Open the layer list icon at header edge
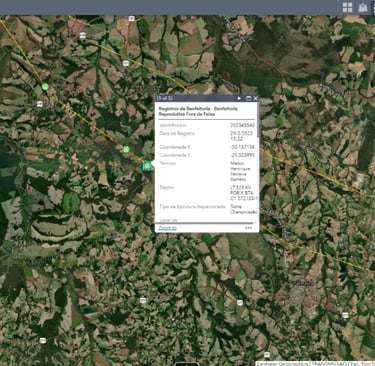 point(374,7)
